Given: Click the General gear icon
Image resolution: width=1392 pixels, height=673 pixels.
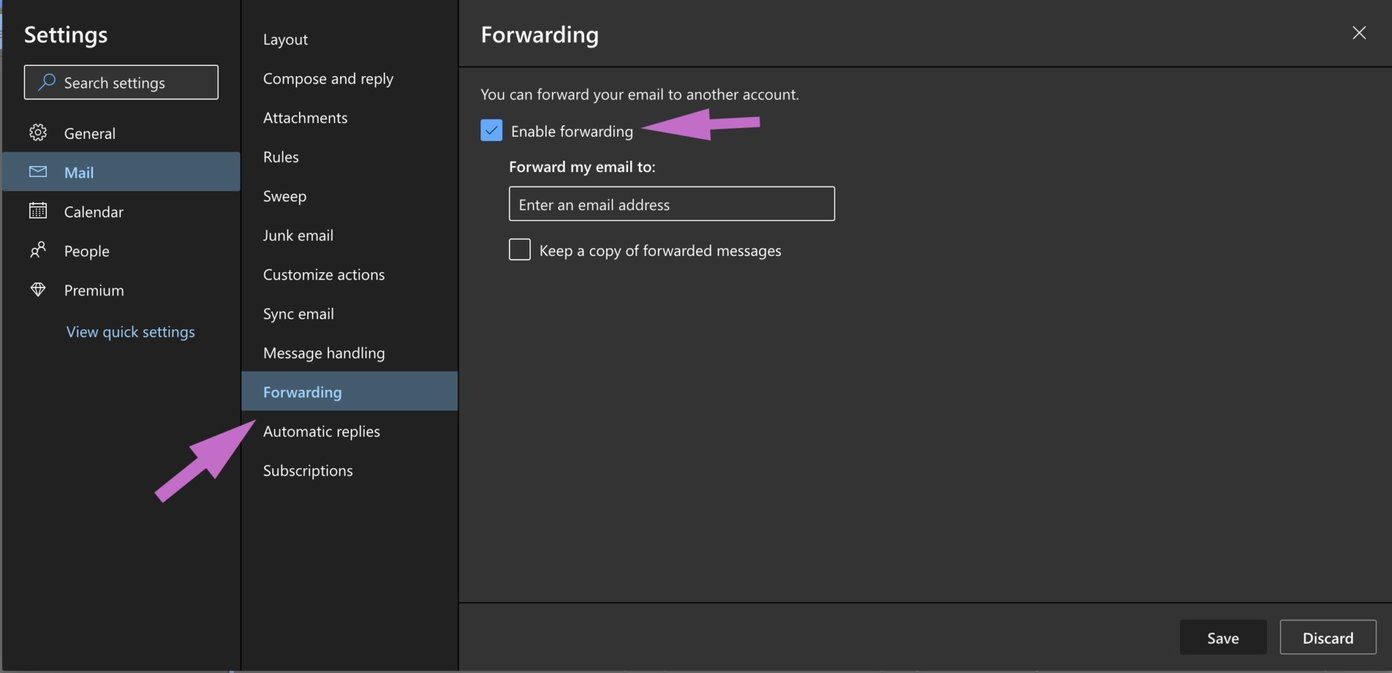Looking at the screenshot, I should pos(38,132).
